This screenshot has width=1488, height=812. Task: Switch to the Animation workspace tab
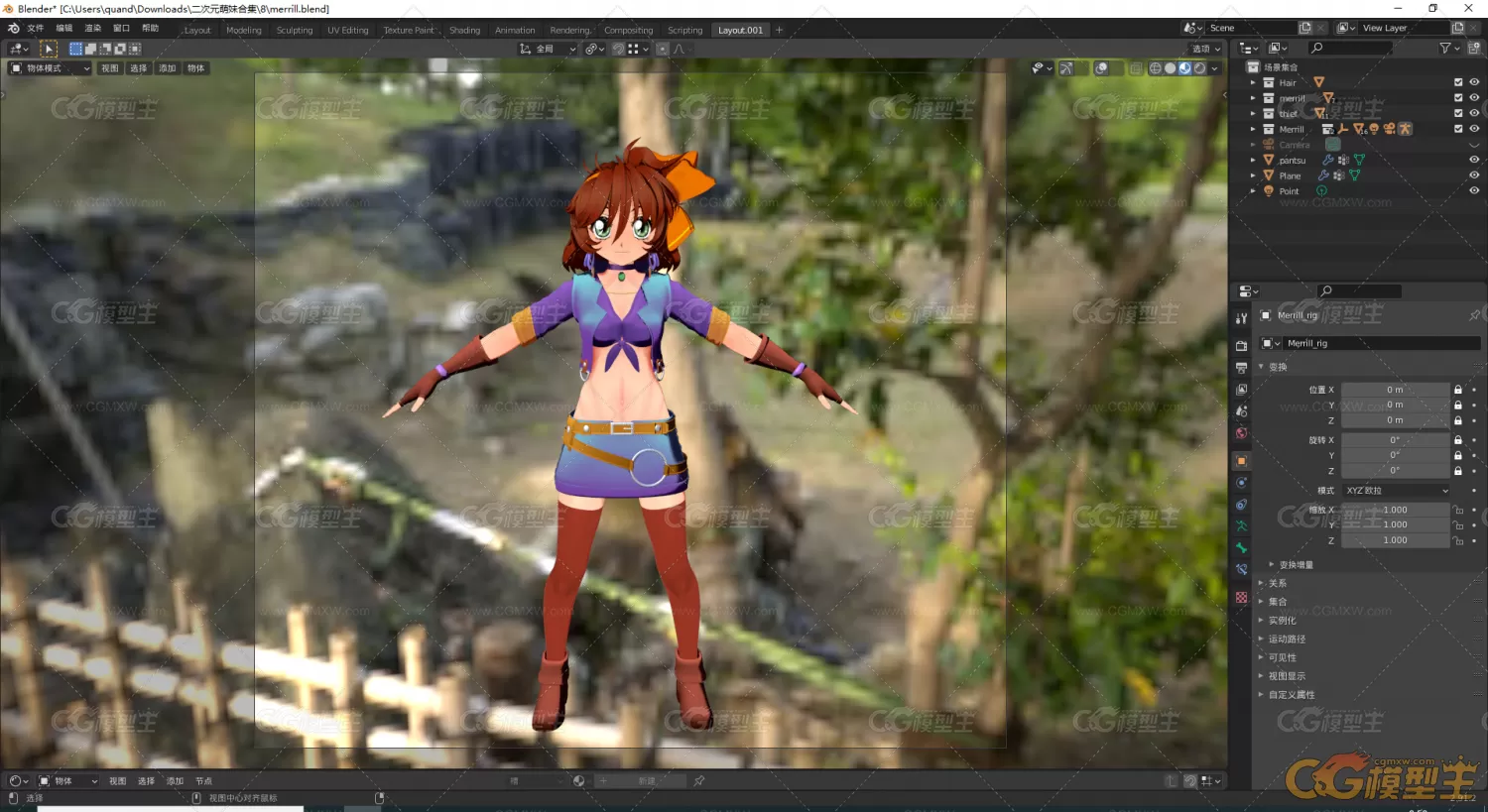(x=515, y=30)
